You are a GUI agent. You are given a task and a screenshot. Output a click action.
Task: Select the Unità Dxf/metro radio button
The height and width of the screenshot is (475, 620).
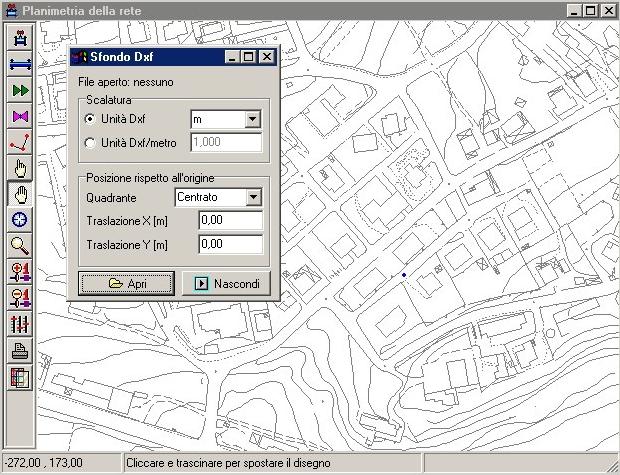tap(90, 143)
